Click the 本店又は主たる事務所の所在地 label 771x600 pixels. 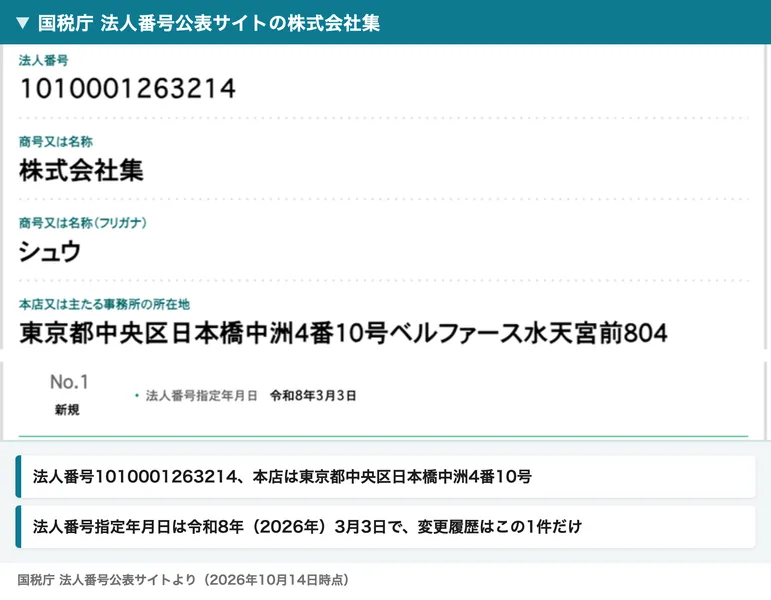104,304
